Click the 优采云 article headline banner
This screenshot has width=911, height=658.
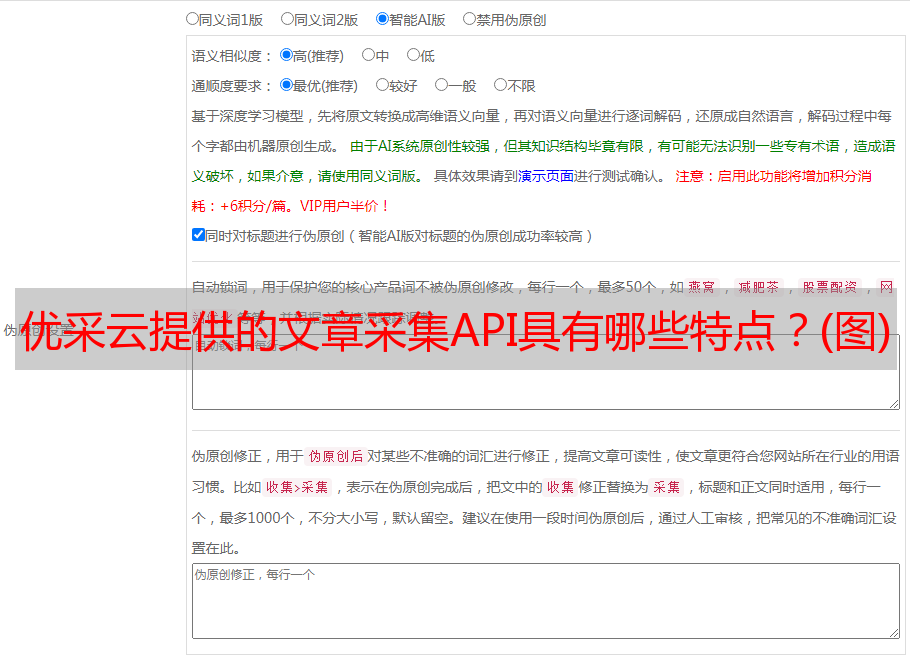(x=456, y=330)
